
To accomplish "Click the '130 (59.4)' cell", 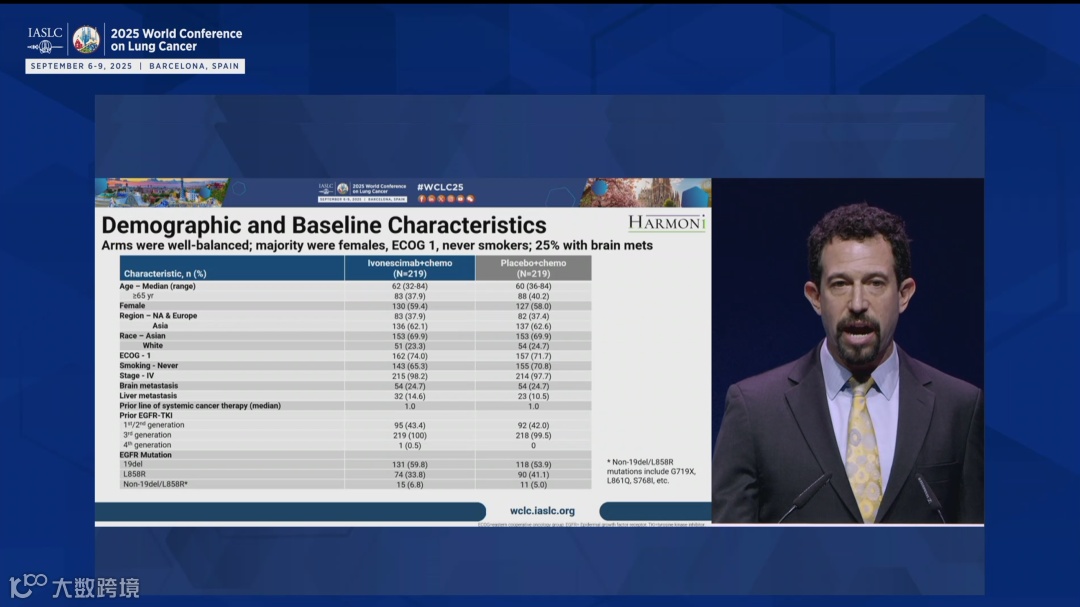I will pos(410,306).
